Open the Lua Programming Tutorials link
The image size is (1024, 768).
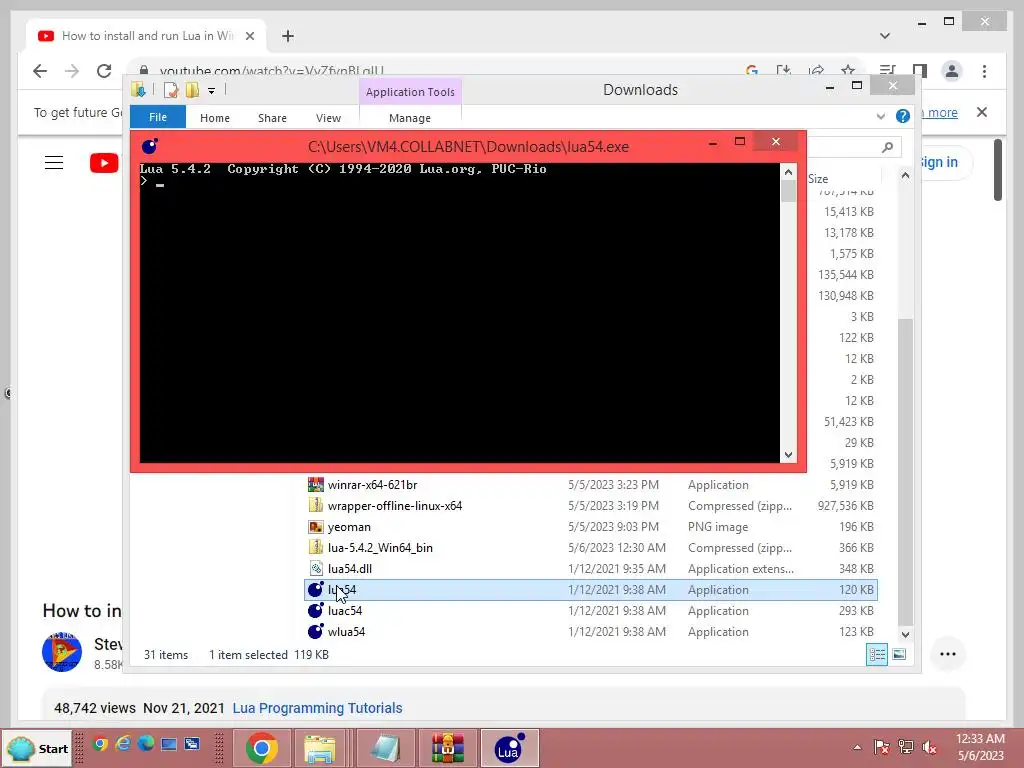click(317, 708)
